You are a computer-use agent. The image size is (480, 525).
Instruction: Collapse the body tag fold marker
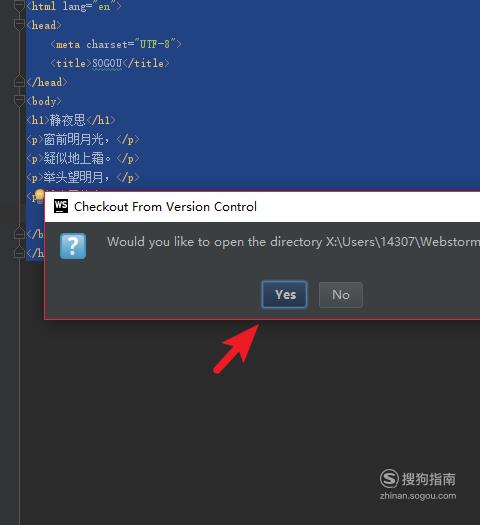pyautogui.click(x=20, y=100)
